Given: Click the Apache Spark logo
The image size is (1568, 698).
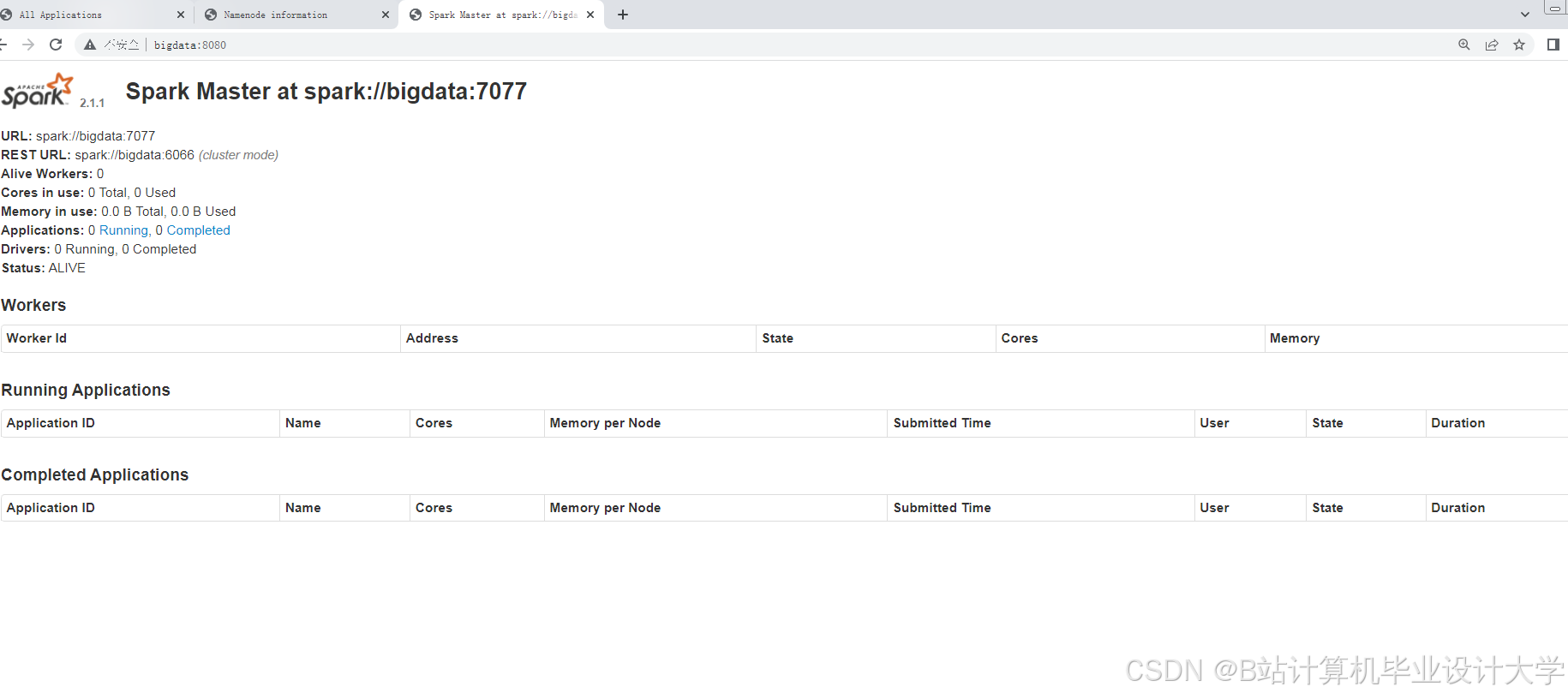Looking at the screenshot, I should [38, 91].
